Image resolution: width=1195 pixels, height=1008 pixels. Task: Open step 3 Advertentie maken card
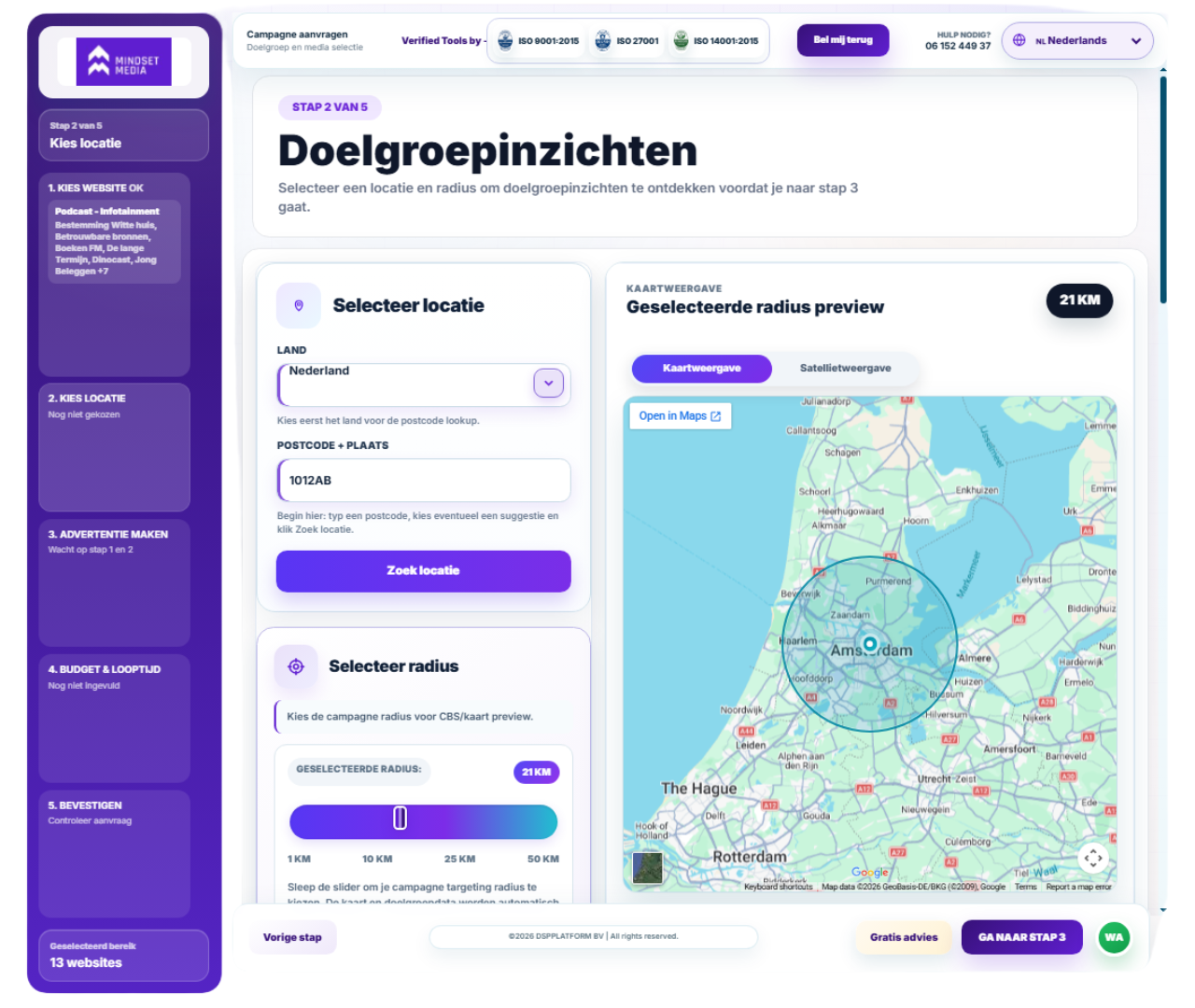click(115, 582)
